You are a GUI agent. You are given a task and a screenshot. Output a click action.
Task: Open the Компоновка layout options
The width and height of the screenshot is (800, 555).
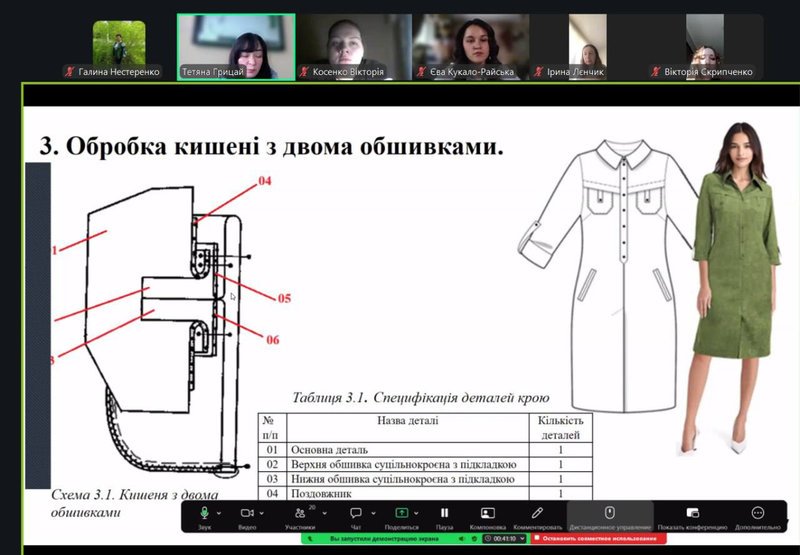click(488, 513)
